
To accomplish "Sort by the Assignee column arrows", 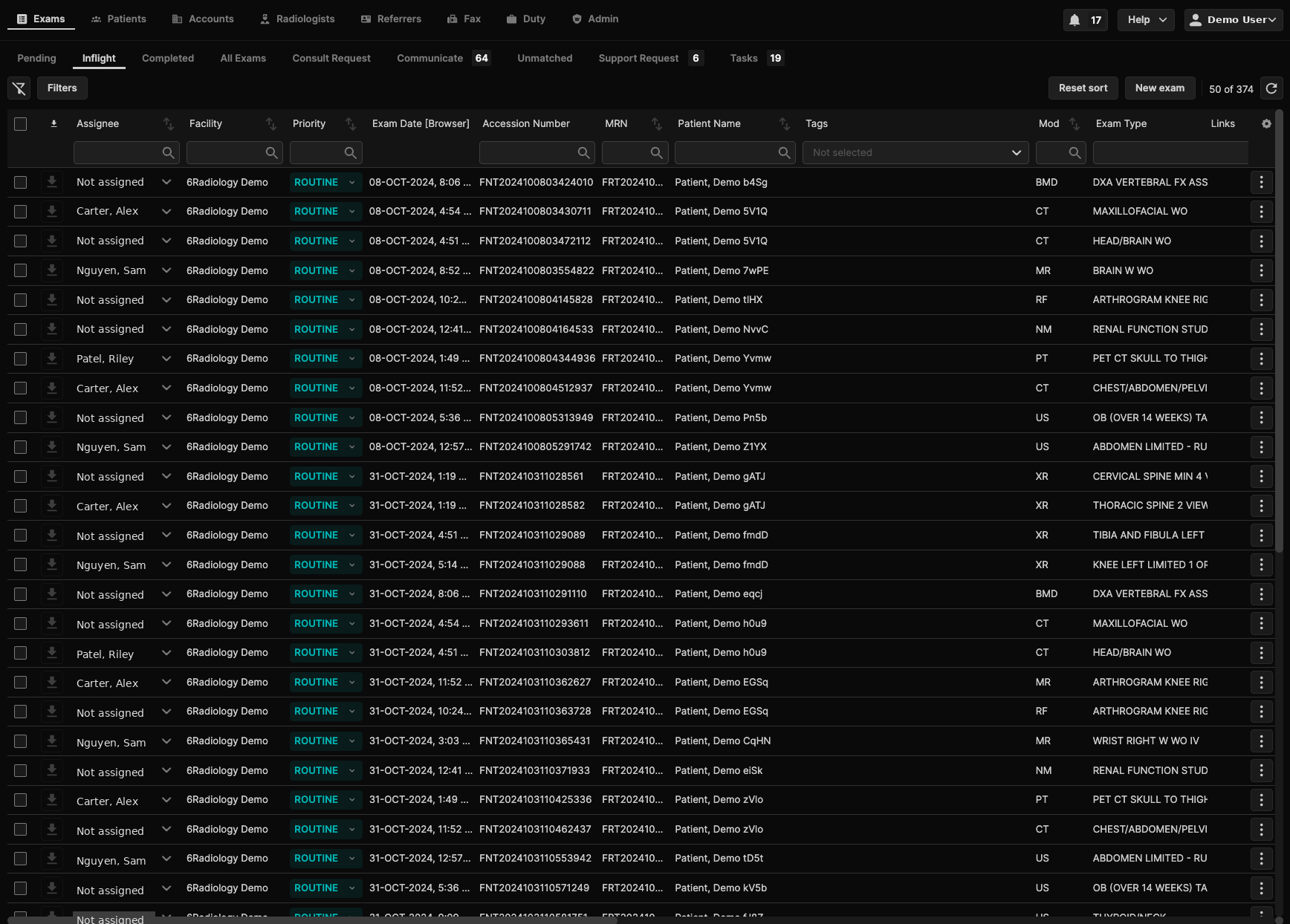I will click(x=169, y=124).
